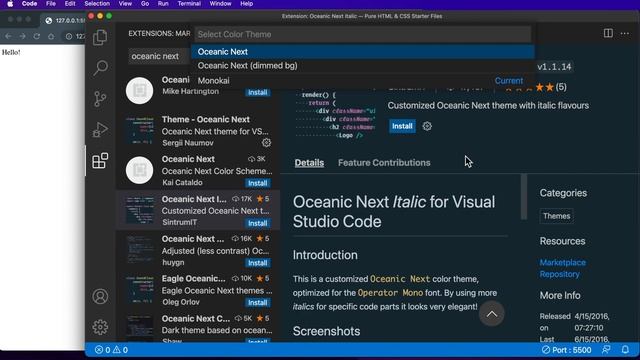Click Install in the extension detail page

tap(402, 126)
